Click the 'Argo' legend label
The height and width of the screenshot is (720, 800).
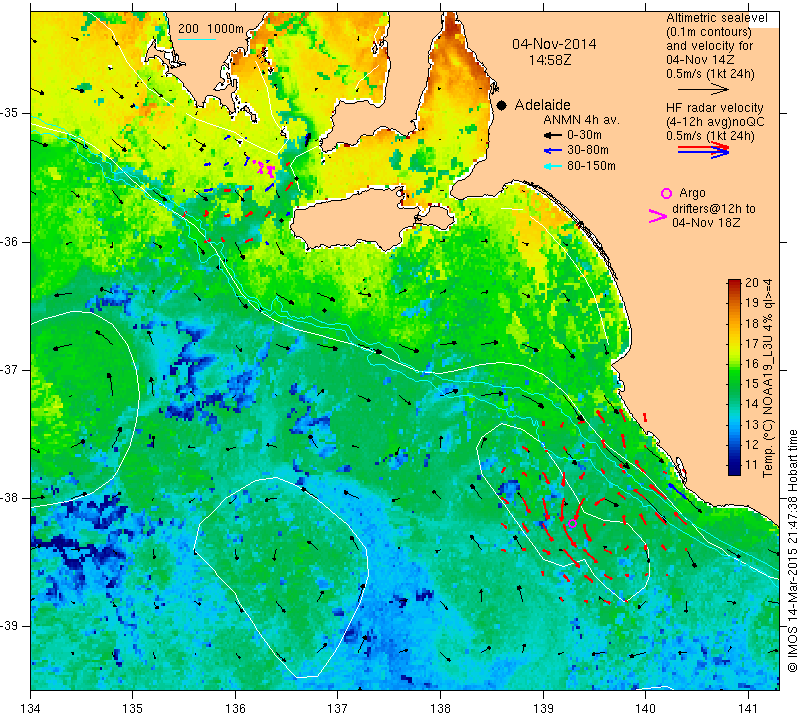click(692, 193)
